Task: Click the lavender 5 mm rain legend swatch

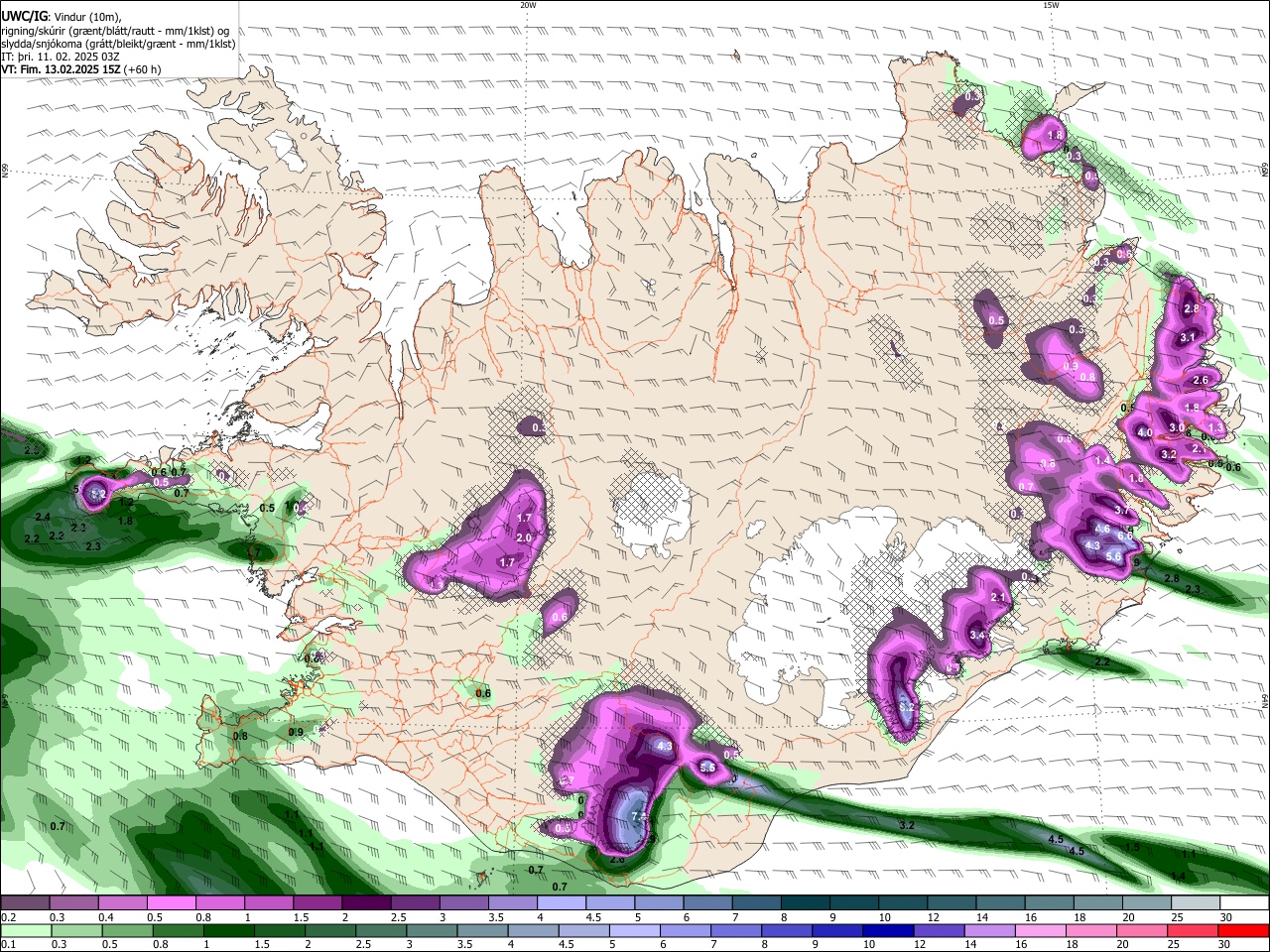Action: tap(634, 930)
